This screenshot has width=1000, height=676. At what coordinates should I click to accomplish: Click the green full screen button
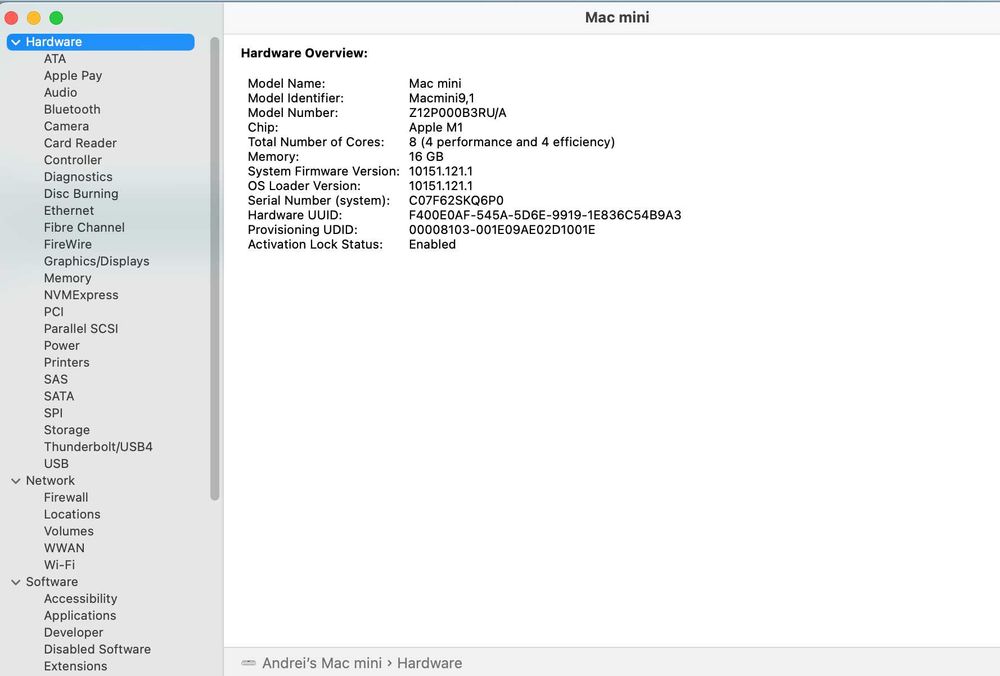click(x=56, y=18)
